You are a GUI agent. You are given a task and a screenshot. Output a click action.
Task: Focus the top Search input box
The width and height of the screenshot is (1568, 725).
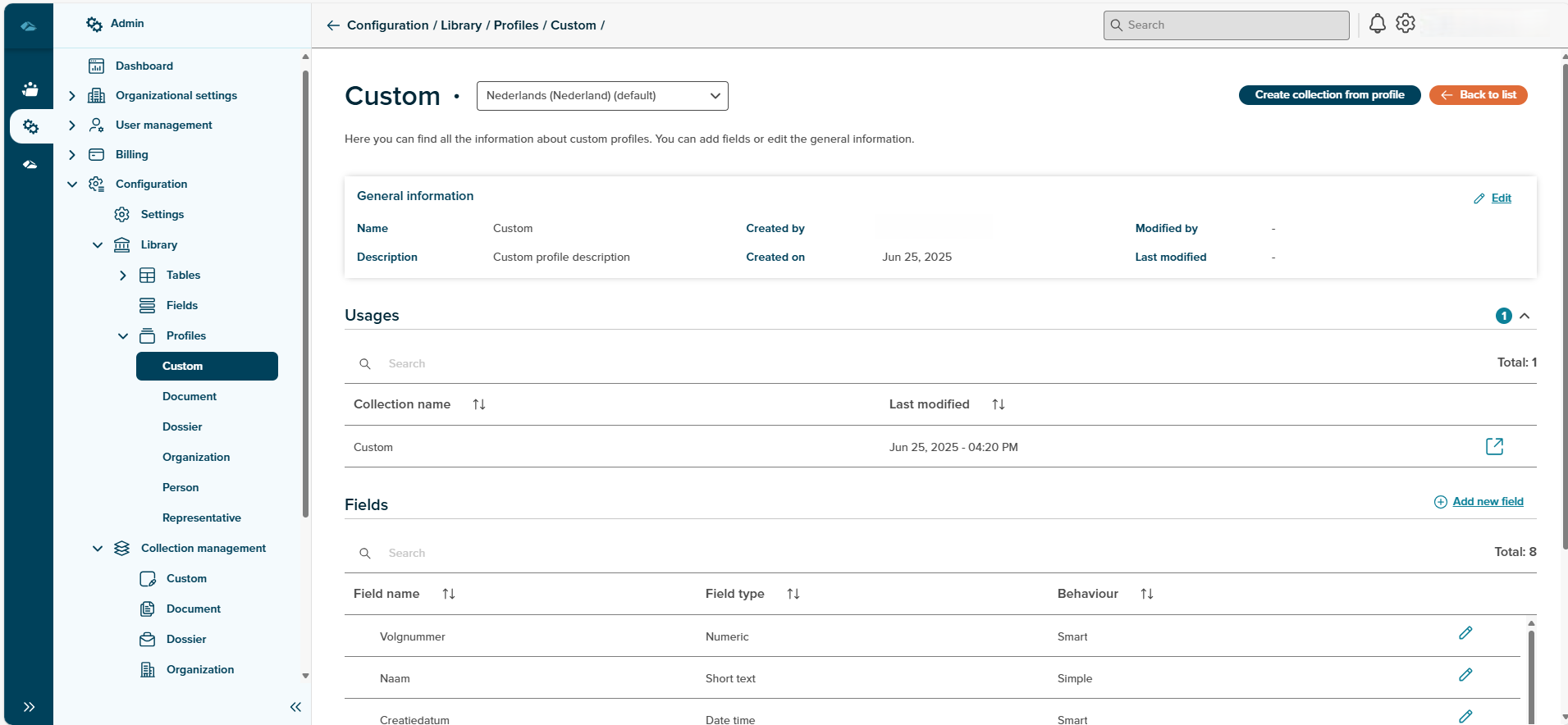click(x=1226, y=25)
